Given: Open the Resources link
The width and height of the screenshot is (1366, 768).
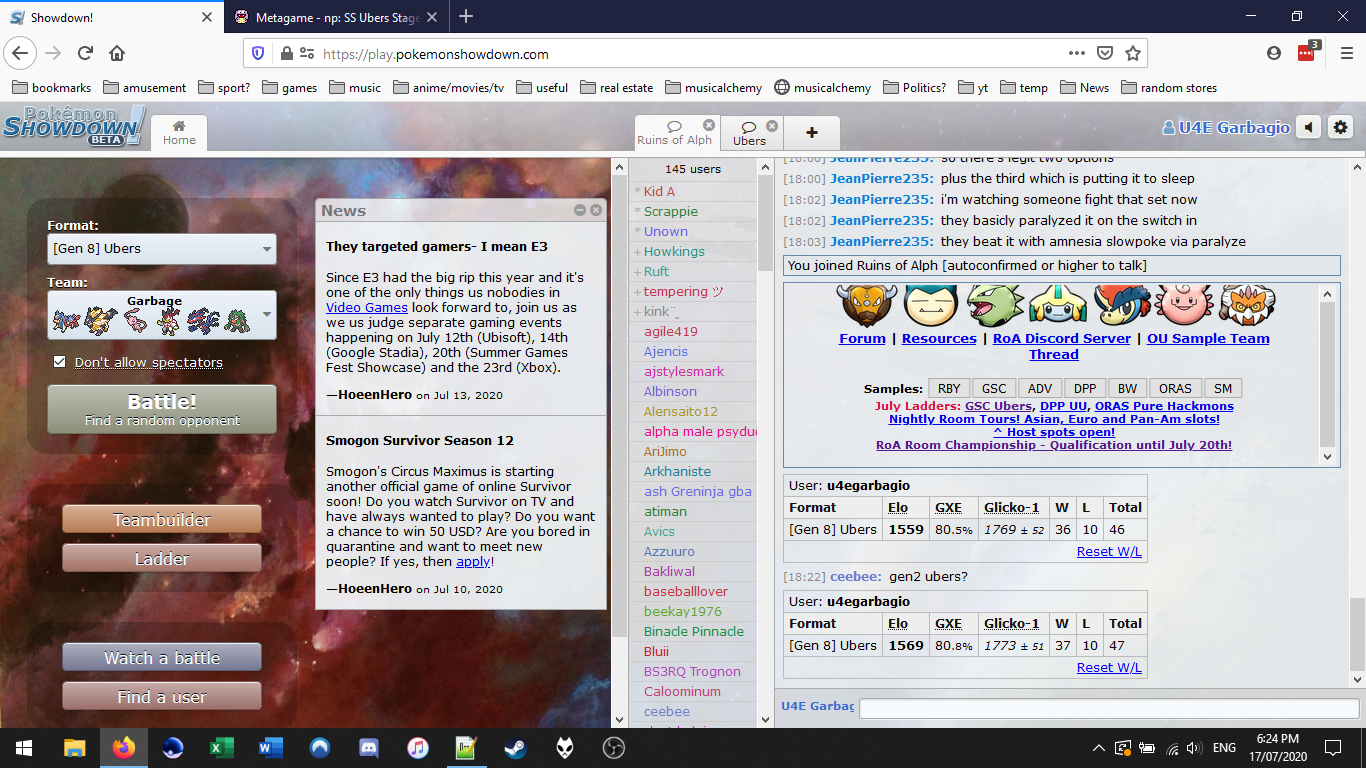Looking at the screenshot, I should [x=939, y=339].
